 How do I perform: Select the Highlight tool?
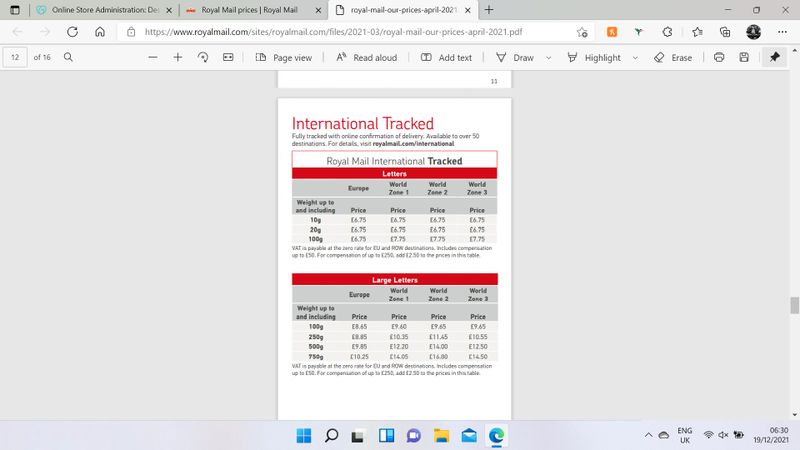tap(594, 58)
